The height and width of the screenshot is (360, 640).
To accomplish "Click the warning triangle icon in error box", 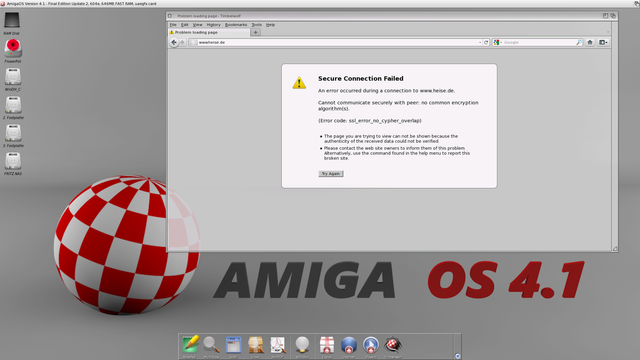I will pos(299,83).
